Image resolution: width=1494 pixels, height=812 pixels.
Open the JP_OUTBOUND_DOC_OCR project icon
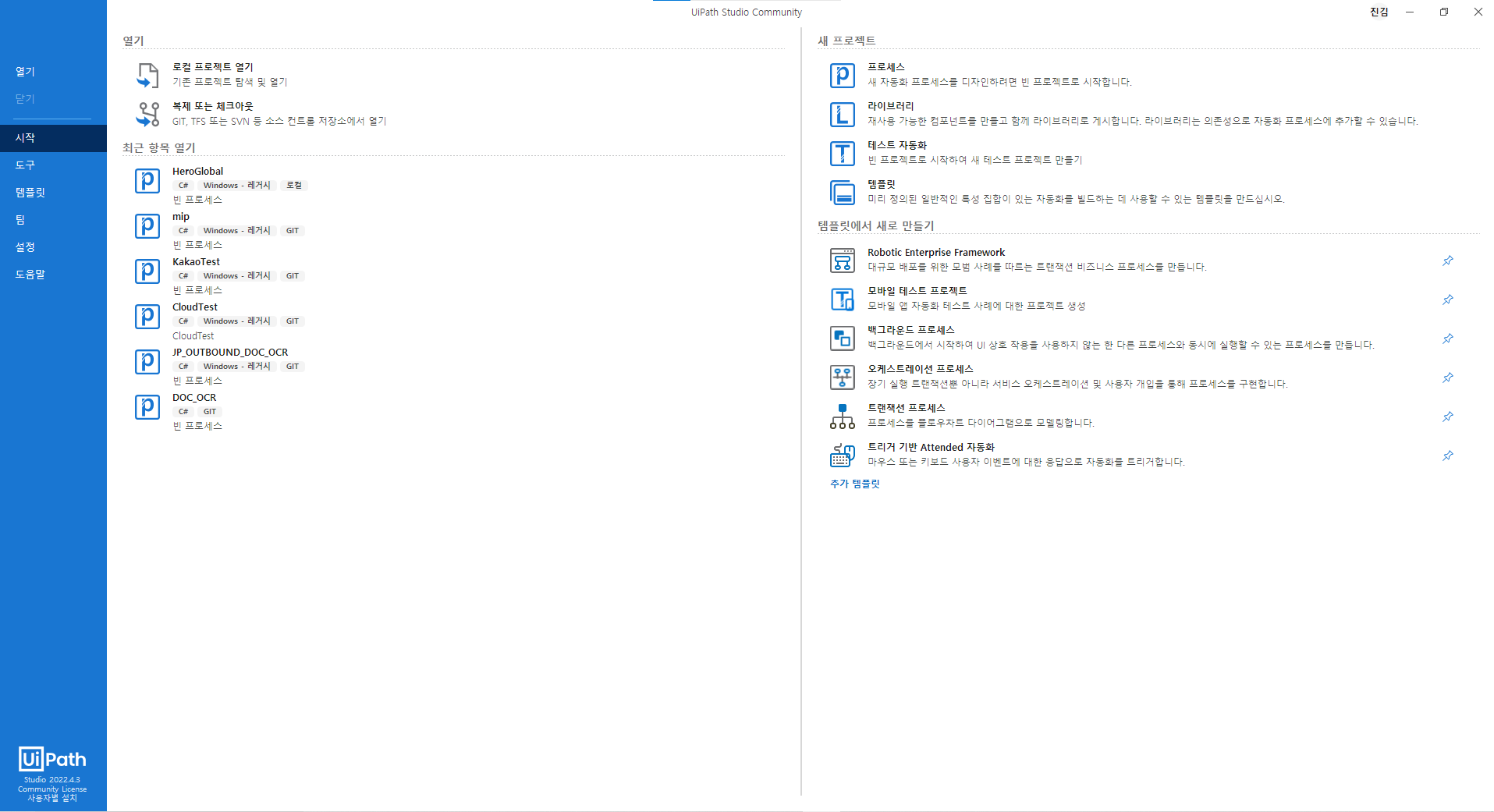[147, 362]
